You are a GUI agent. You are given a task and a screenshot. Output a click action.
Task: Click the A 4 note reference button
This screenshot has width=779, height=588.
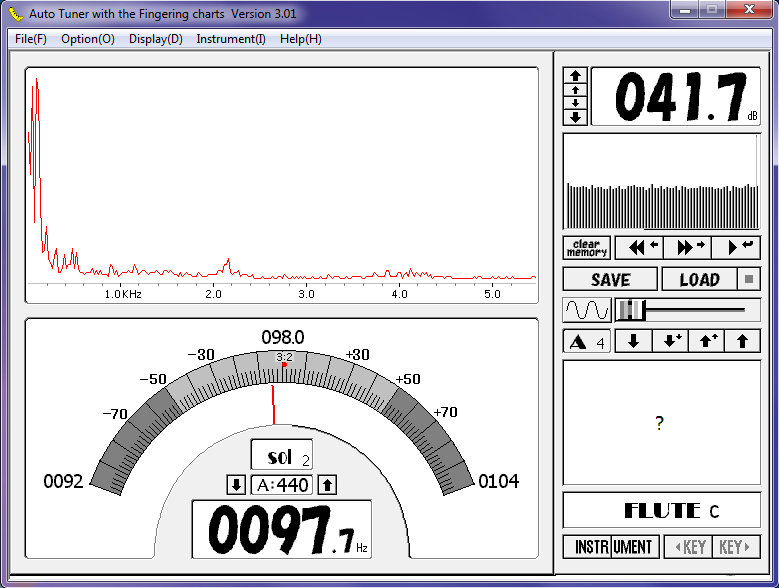(586, 342)
